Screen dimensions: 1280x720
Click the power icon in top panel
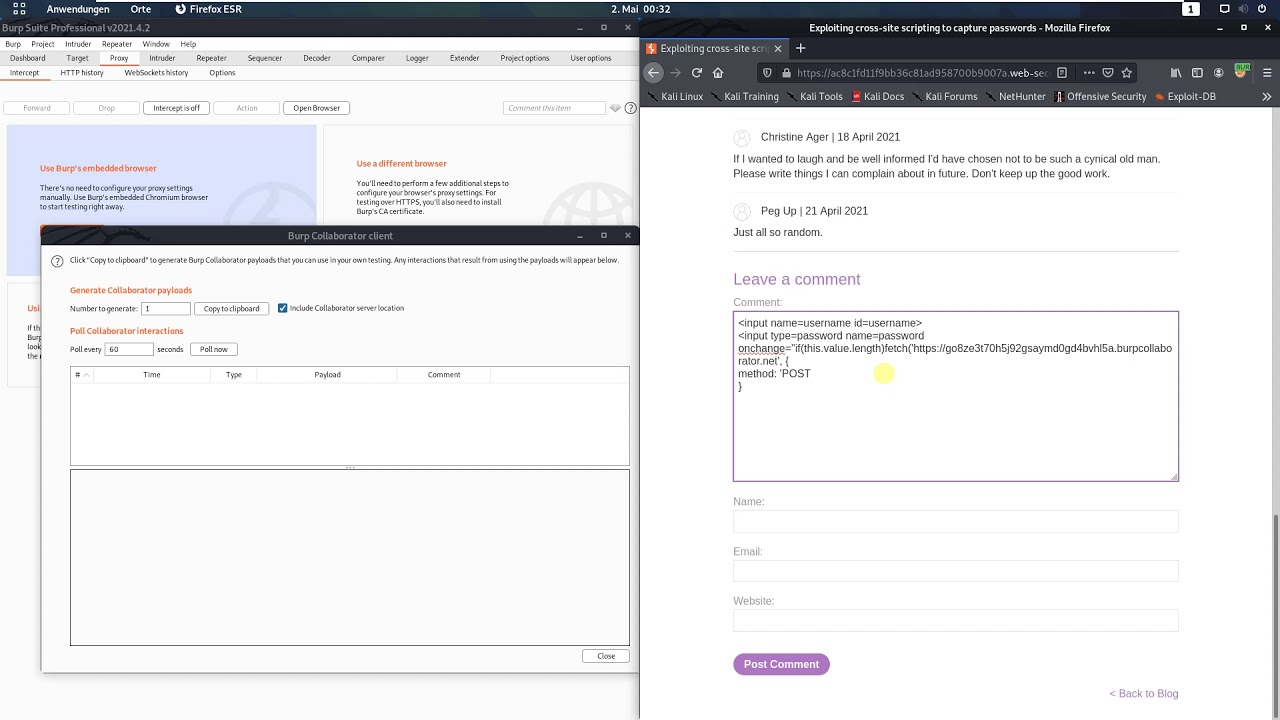tap(1262, 9)
